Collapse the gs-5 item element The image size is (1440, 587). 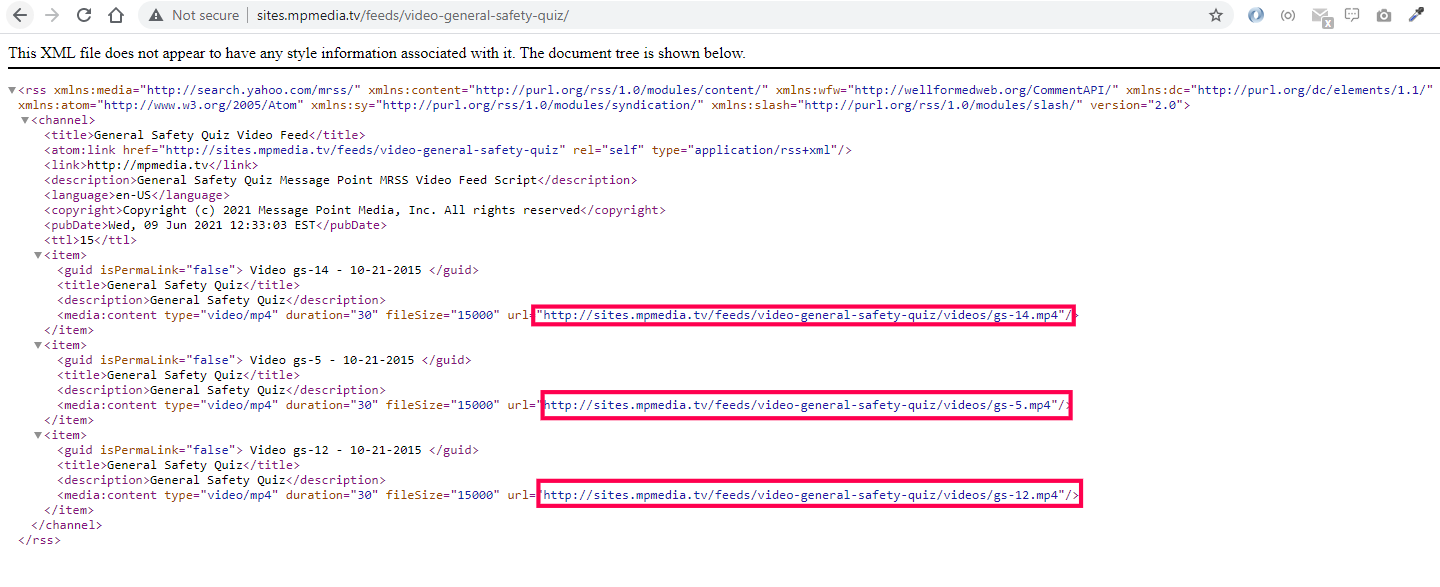click(x=38, y=345)
